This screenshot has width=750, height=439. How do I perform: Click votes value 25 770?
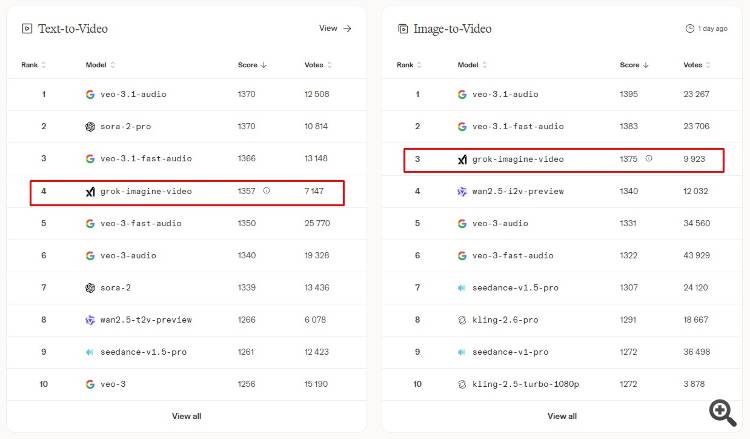tap(317, 223)
